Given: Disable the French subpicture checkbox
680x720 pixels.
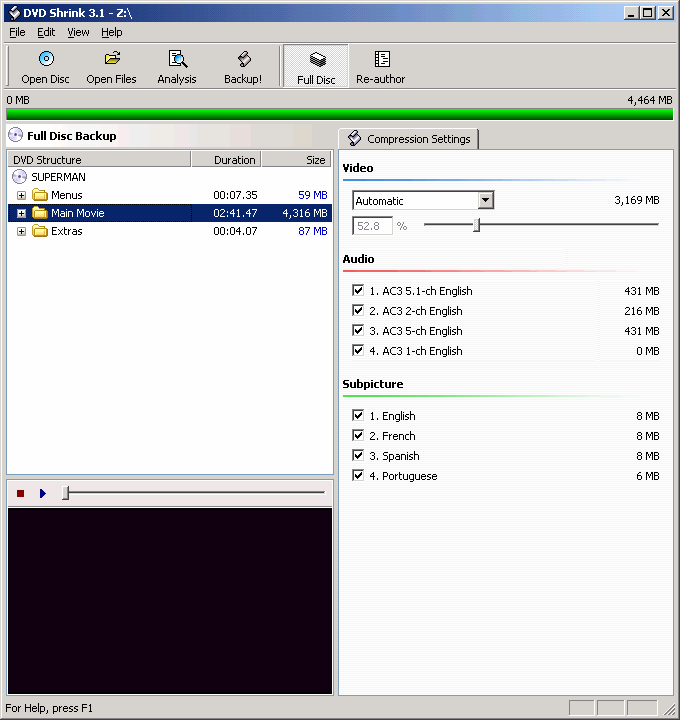Looking at the screenshot, I should (x=358, y=436).
